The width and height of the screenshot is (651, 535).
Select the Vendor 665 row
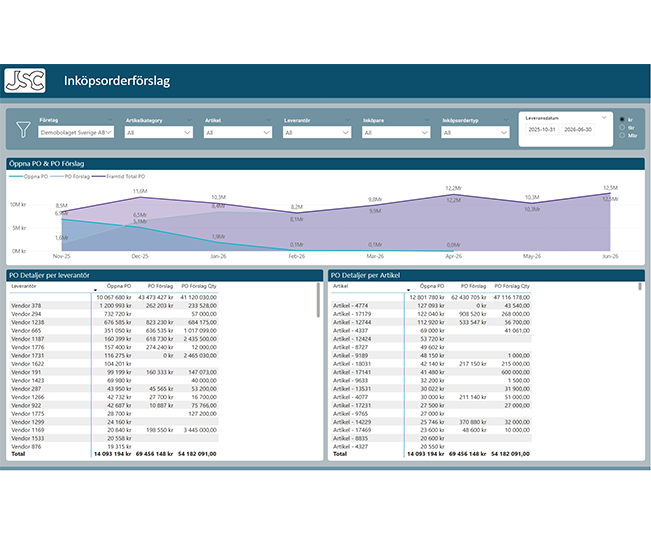pos(114,330)
